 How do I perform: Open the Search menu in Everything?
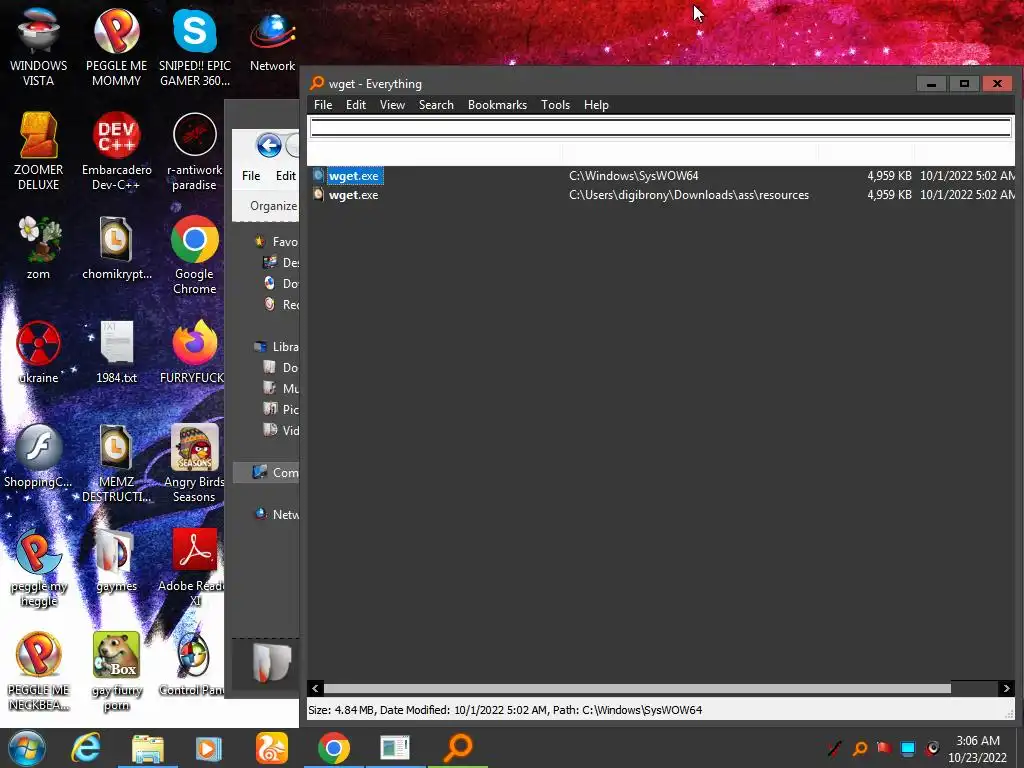[x=436, y=104]
